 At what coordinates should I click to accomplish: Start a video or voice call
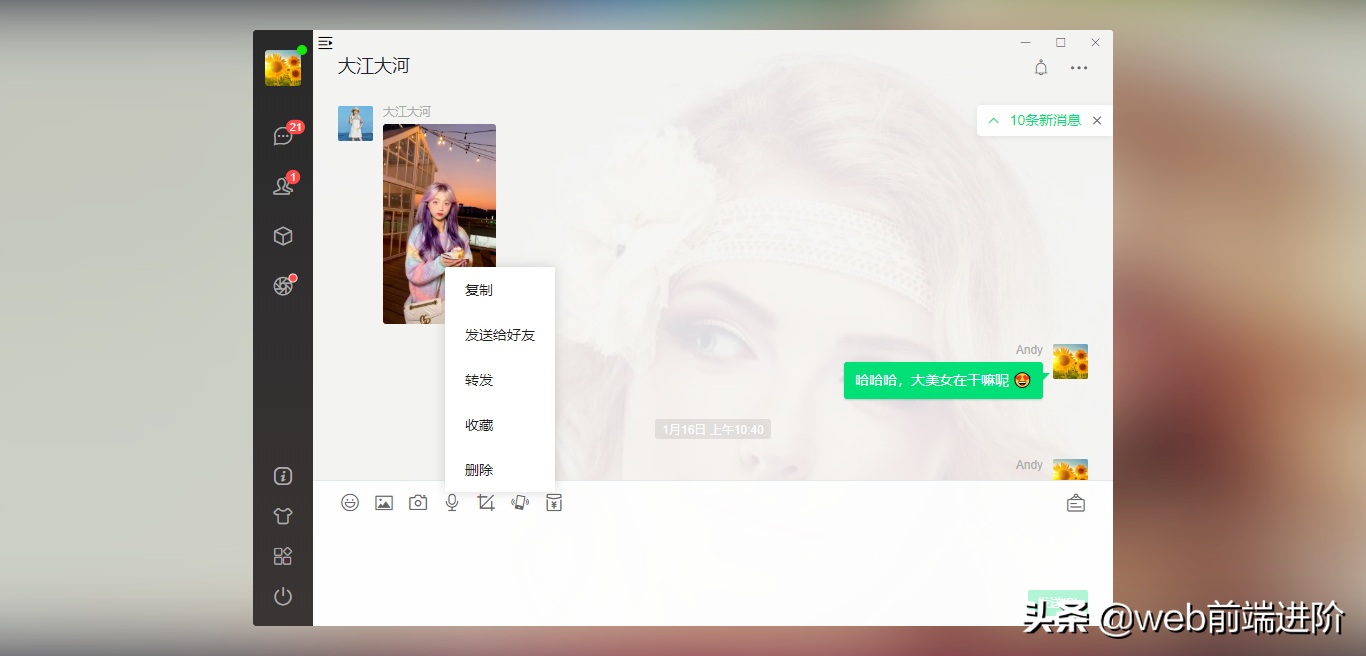(519, 503)
